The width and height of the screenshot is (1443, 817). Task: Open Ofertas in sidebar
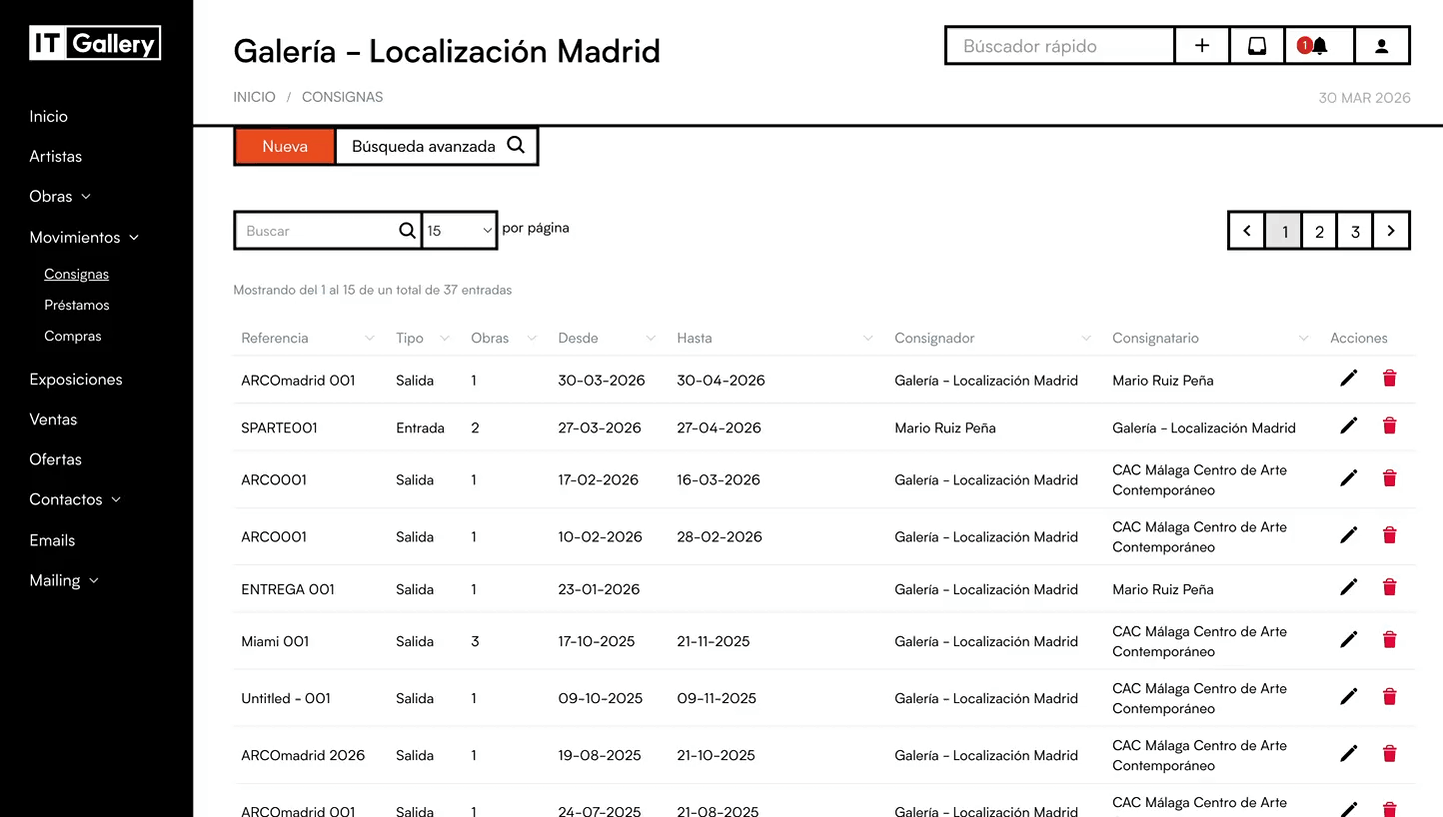point(56,459)
